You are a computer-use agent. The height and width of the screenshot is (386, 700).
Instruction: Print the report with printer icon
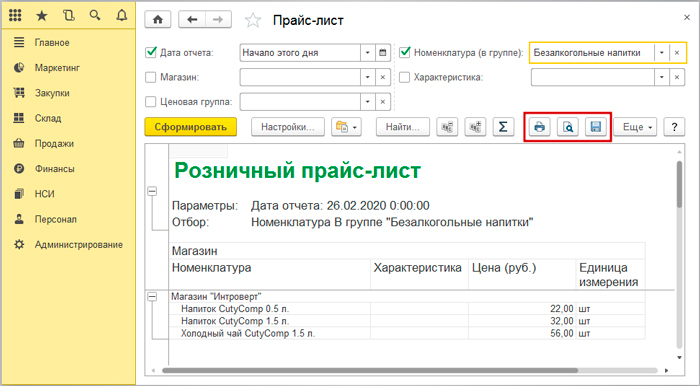tap(539, 127)
